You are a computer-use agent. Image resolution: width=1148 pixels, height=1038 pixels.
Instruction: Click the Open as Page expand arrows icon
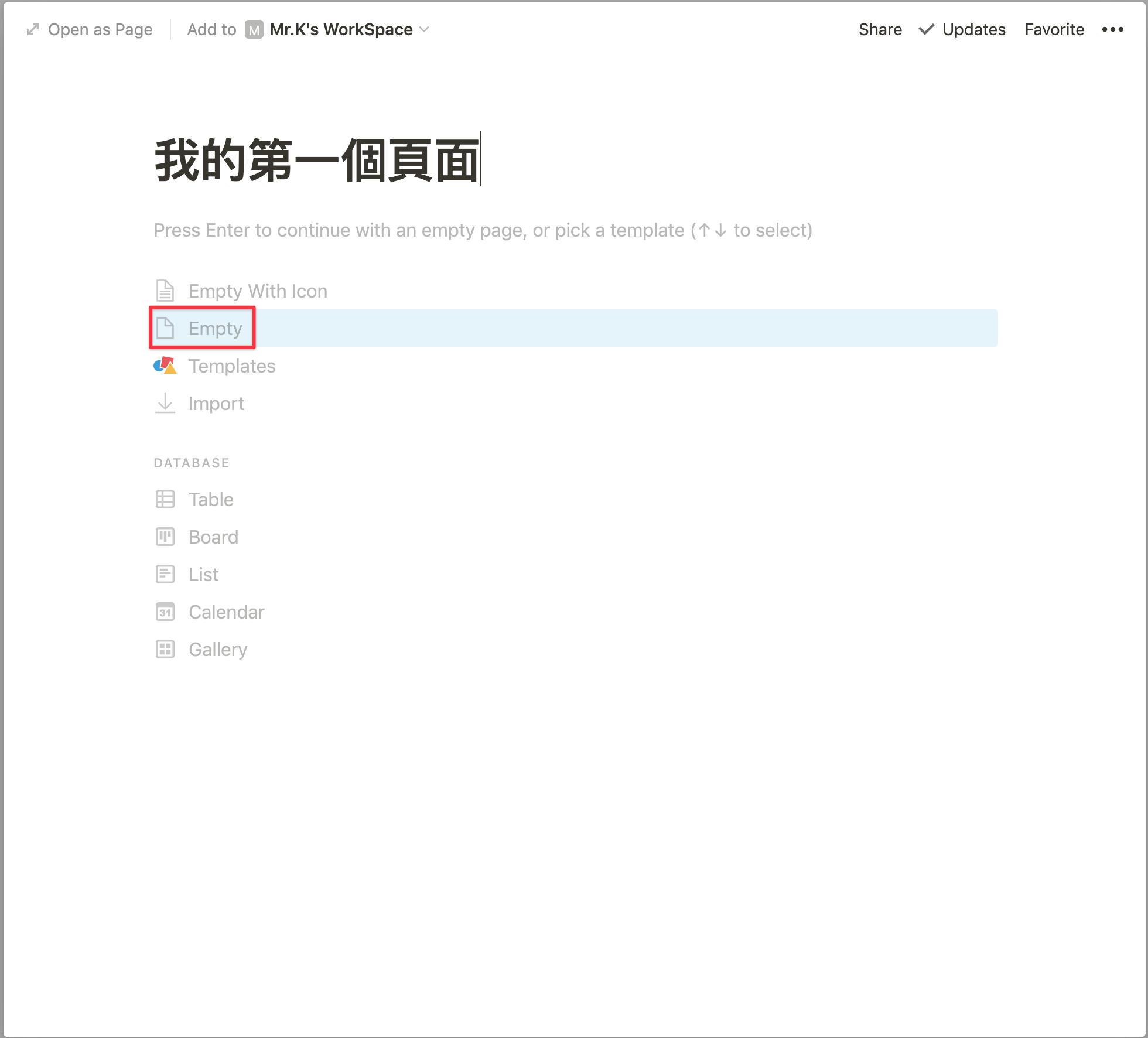tap(33, 29)
